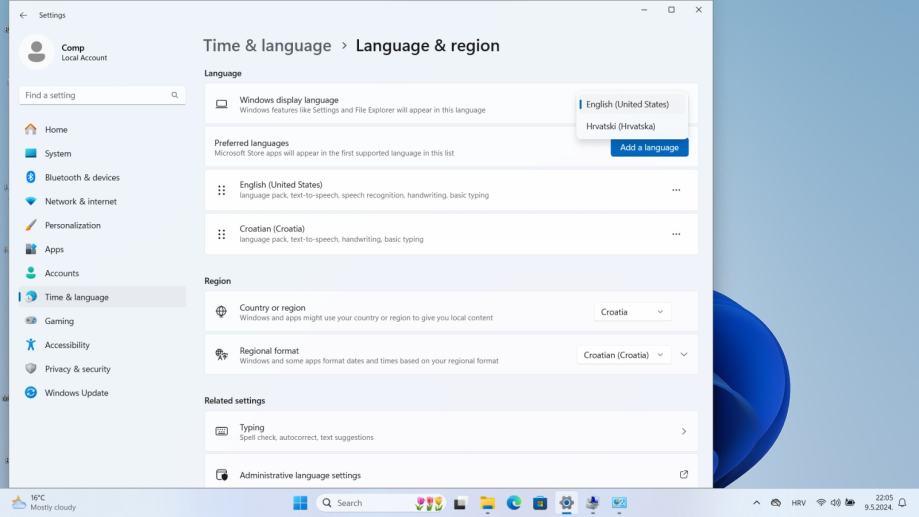Open Network & internet settings
The image size is (919, 517).
(103, 202)
